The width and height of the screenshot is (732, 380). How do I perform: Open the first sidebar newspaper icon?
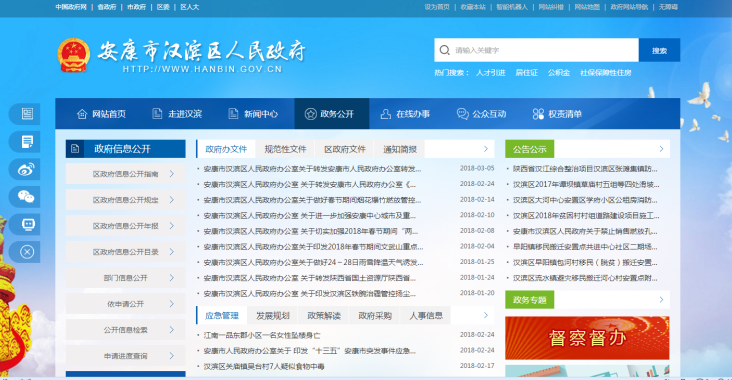pos(27,114)
